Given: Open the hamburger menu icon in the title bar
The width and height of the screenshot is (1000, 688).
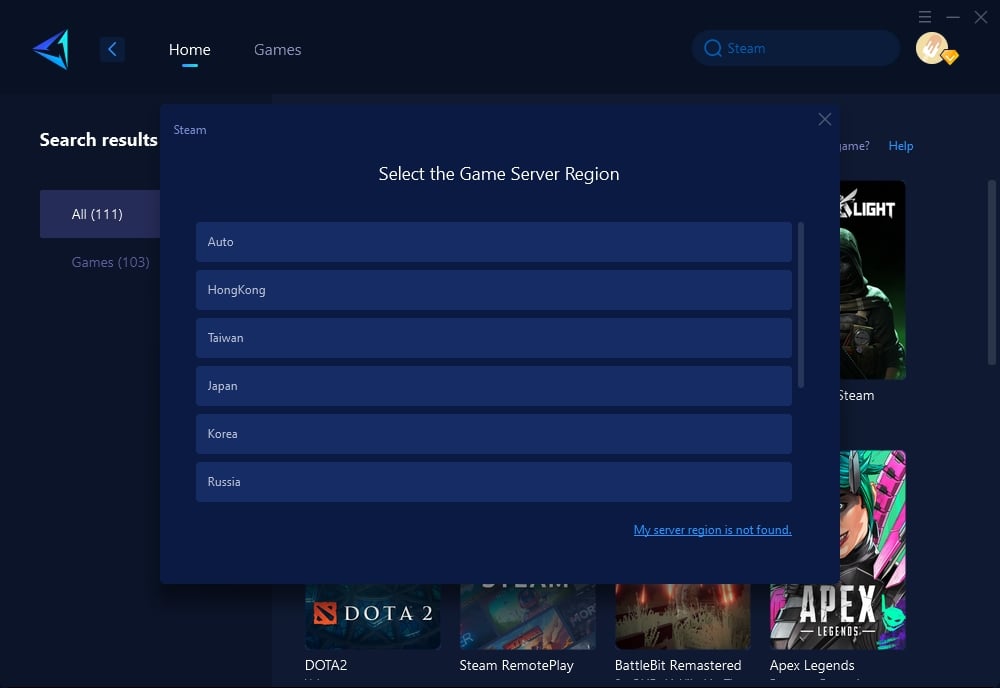Looking at the screenshot, I should (925, 17).
